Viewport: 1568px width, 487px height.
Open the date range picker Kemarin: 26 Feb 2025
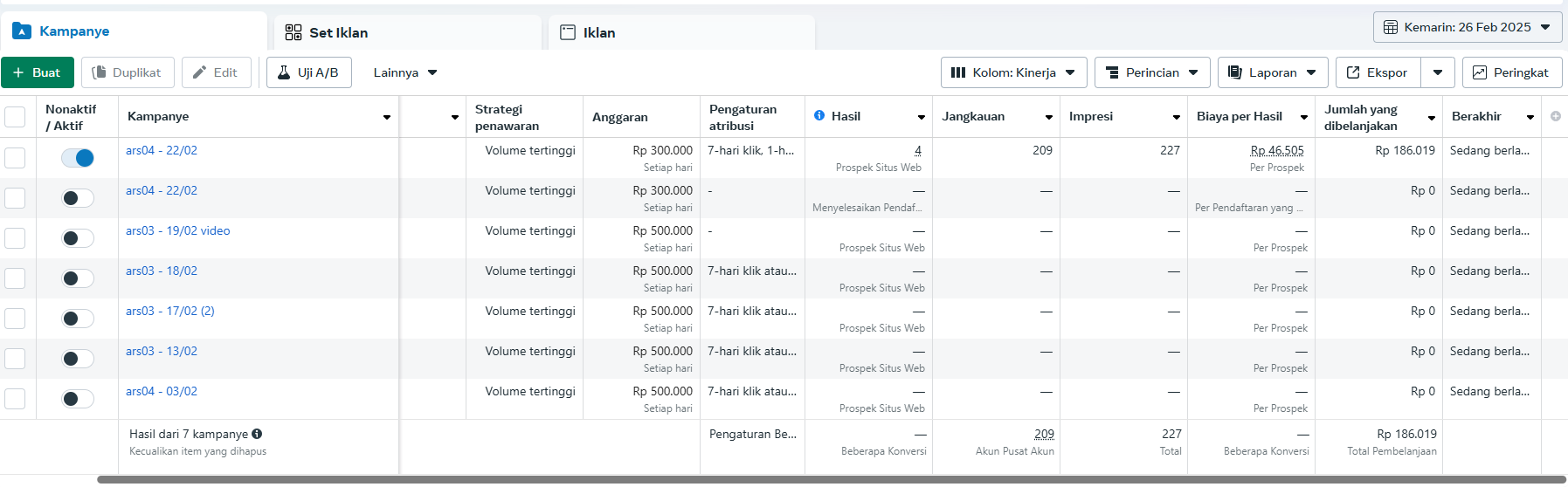1467,27
